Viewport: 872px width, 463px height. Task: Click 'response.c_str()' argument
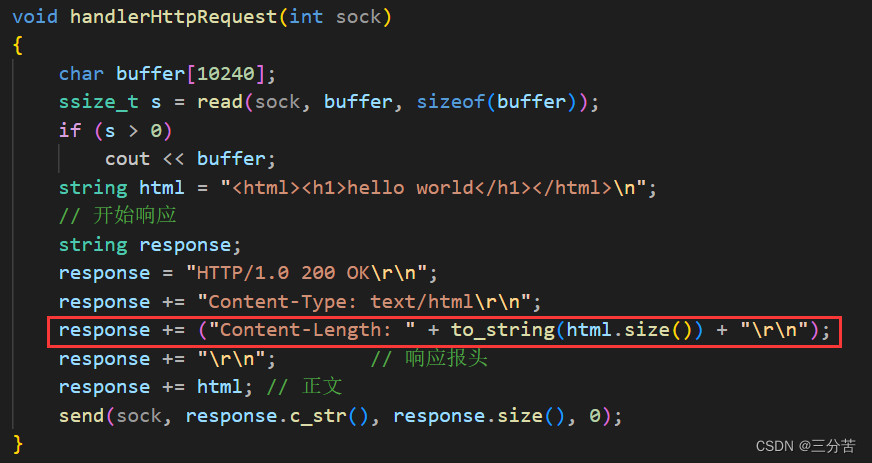click(x=277, y=416)
